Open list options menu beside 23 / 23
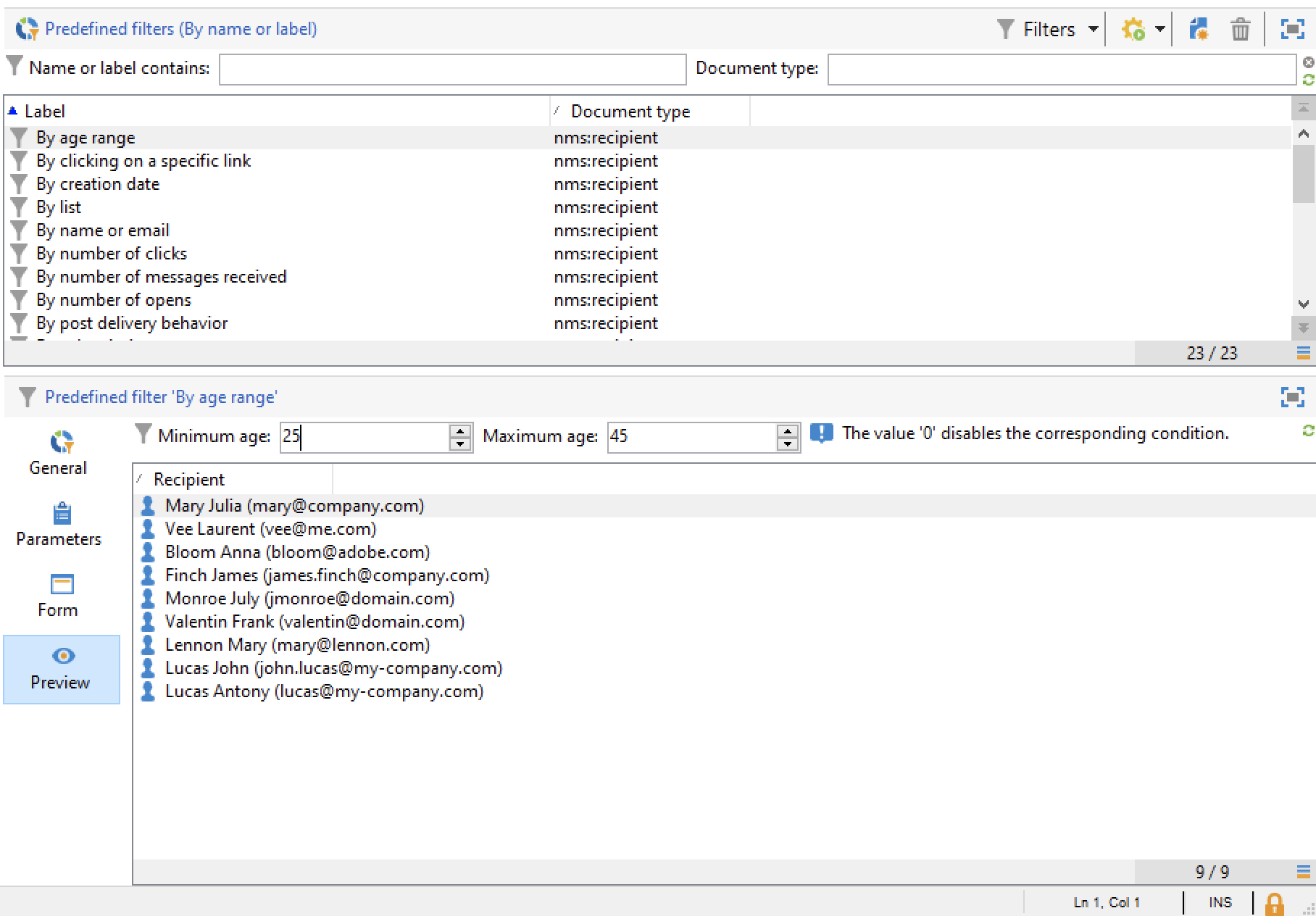Screen dimensions: 1316x916 tap(1303, 353)
